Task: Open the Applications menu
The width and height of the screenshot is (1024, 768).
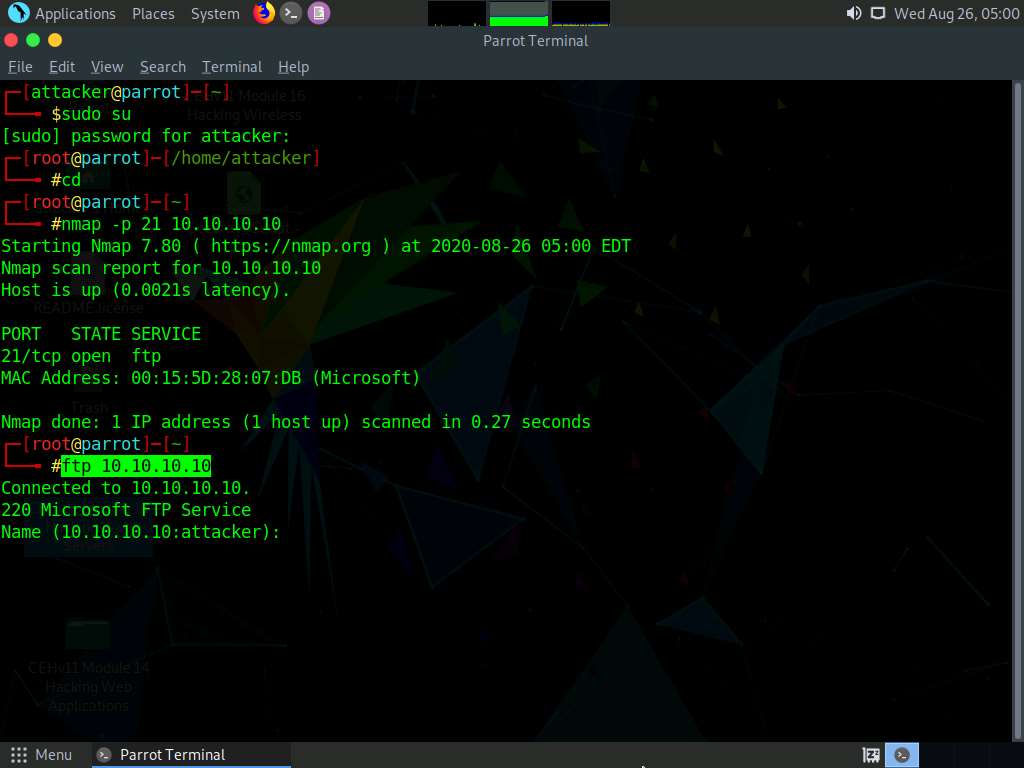Action: click(75, 14)
